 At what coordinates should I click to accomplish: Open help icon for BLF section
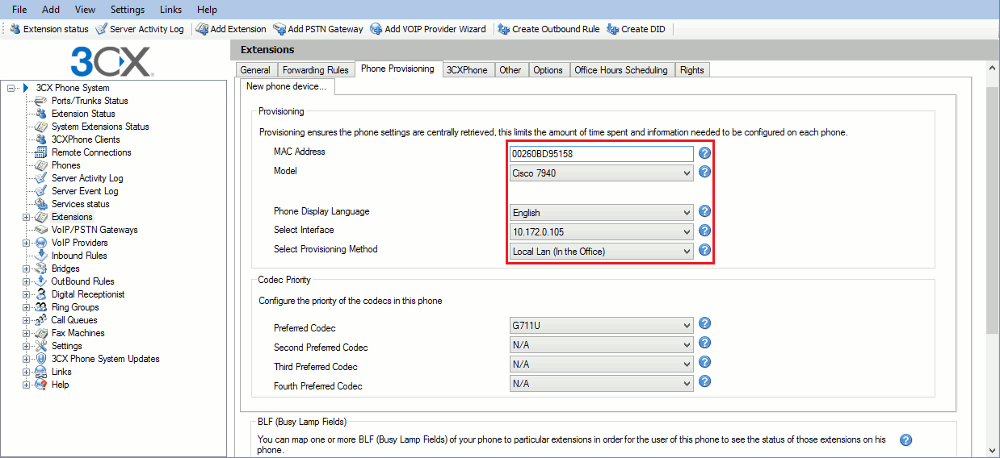[x=905, y=440]
